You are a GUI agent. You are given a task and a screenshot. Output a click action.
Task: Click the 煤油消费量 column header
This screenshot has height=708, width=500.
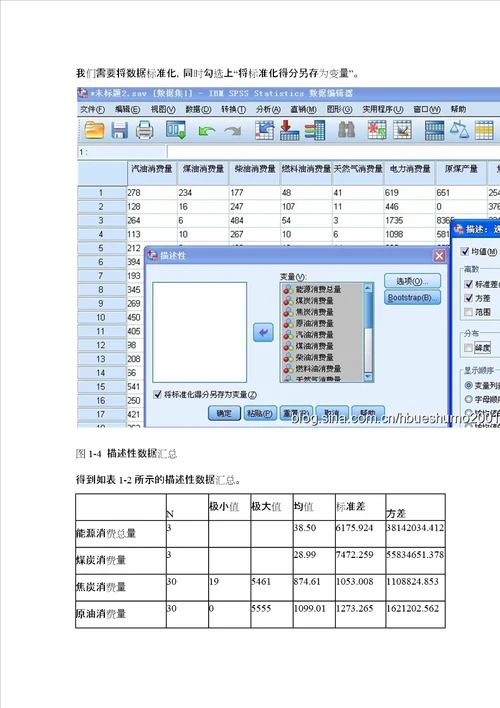pyautogui.click(x=203, y=172)
